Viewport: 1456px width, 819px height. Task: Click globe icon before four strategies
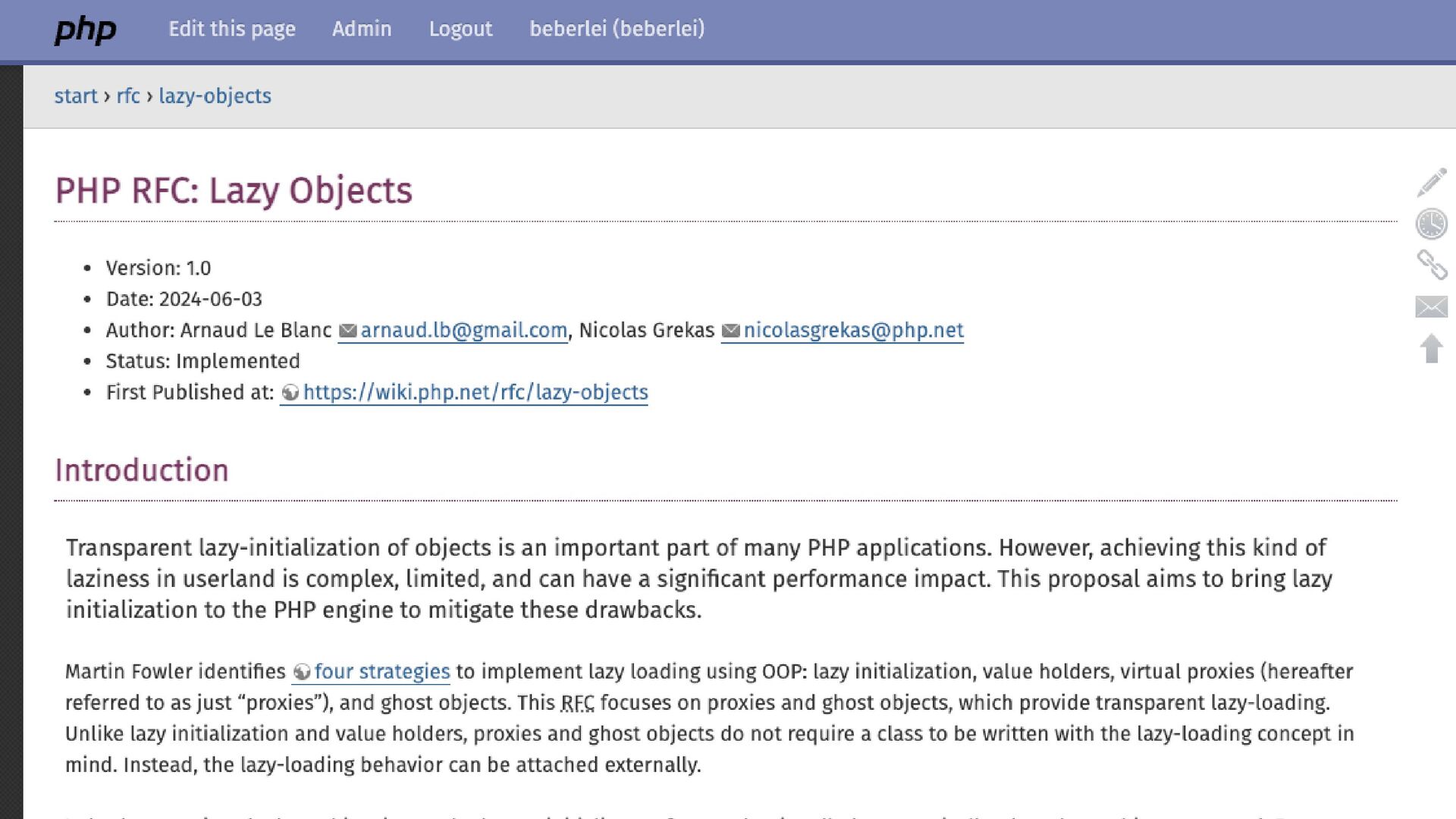click(302, 672)
